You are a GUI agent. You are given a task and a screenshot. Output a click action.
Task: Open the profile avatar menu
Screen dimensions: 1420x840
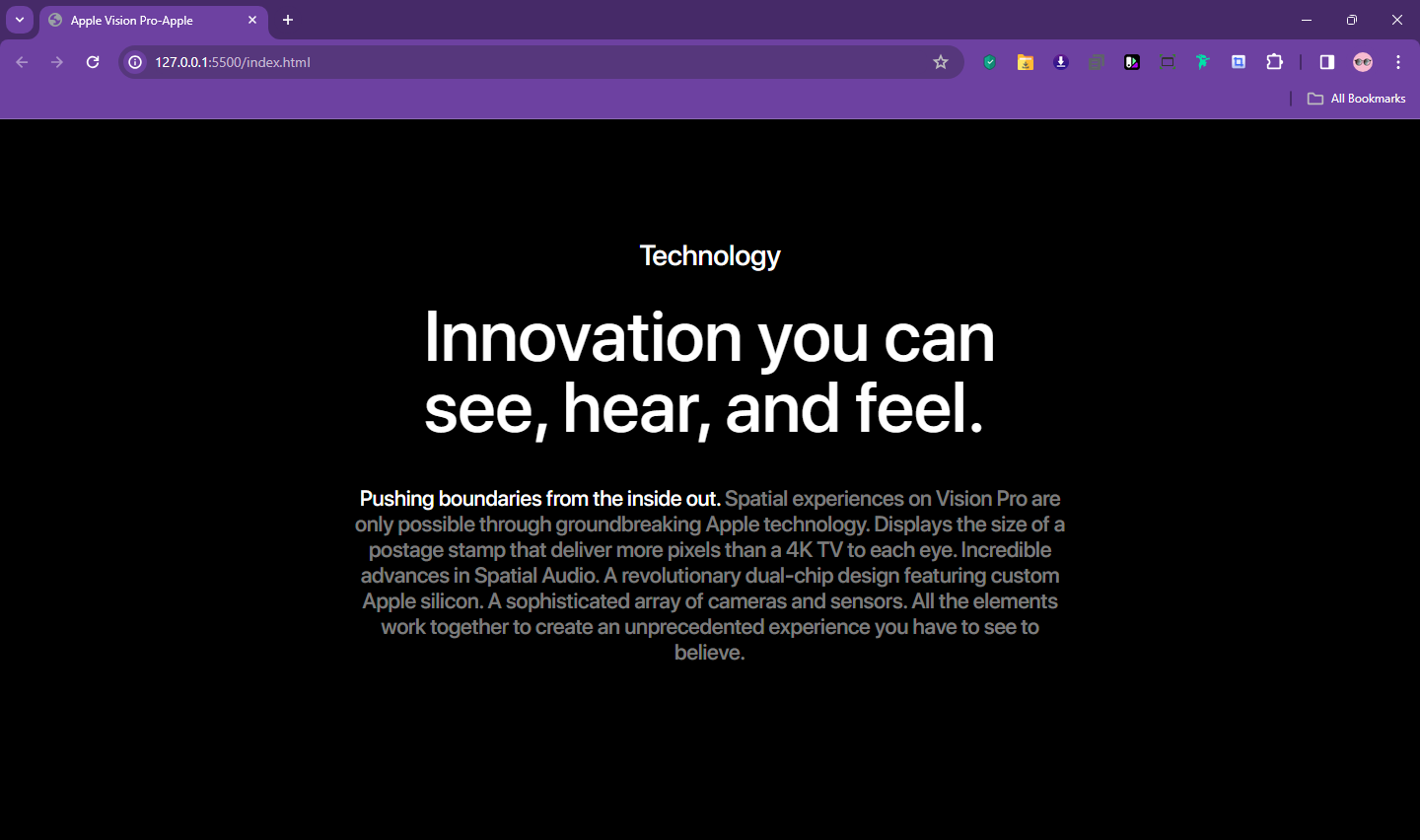point(1363,62)
